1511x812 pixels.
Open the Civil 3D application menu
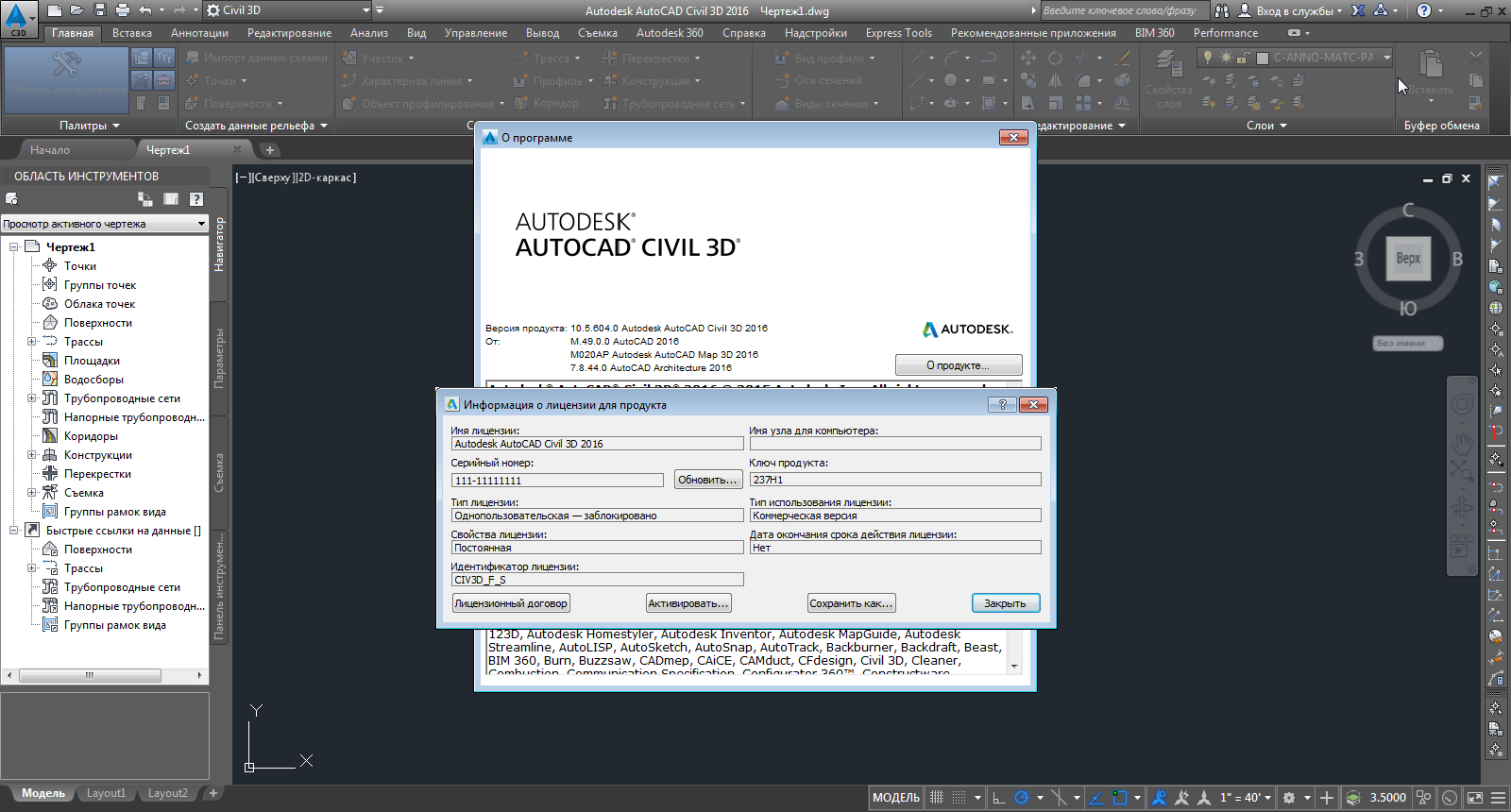[19, 18]
